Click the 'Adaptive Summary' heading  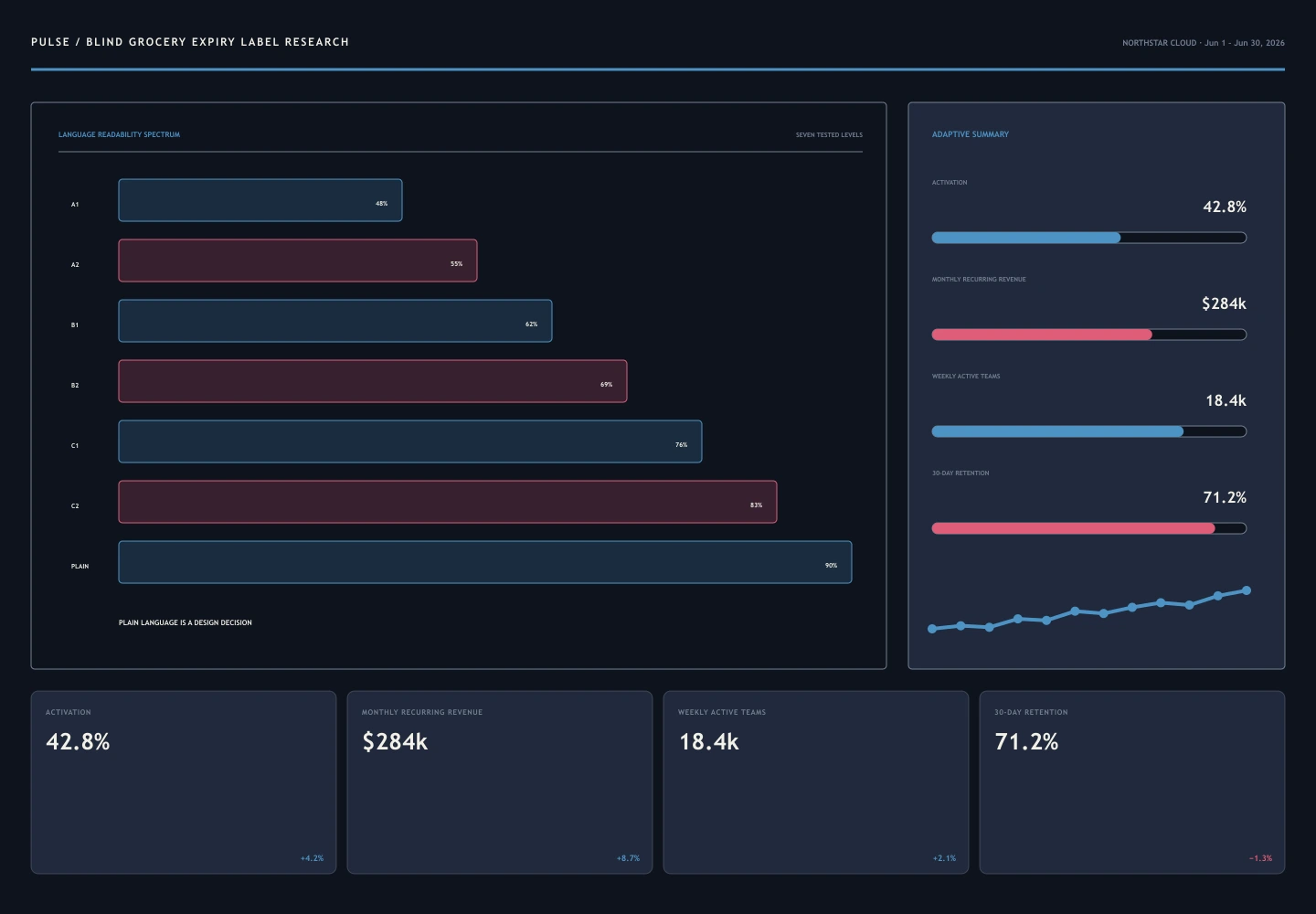coord(971,134)
